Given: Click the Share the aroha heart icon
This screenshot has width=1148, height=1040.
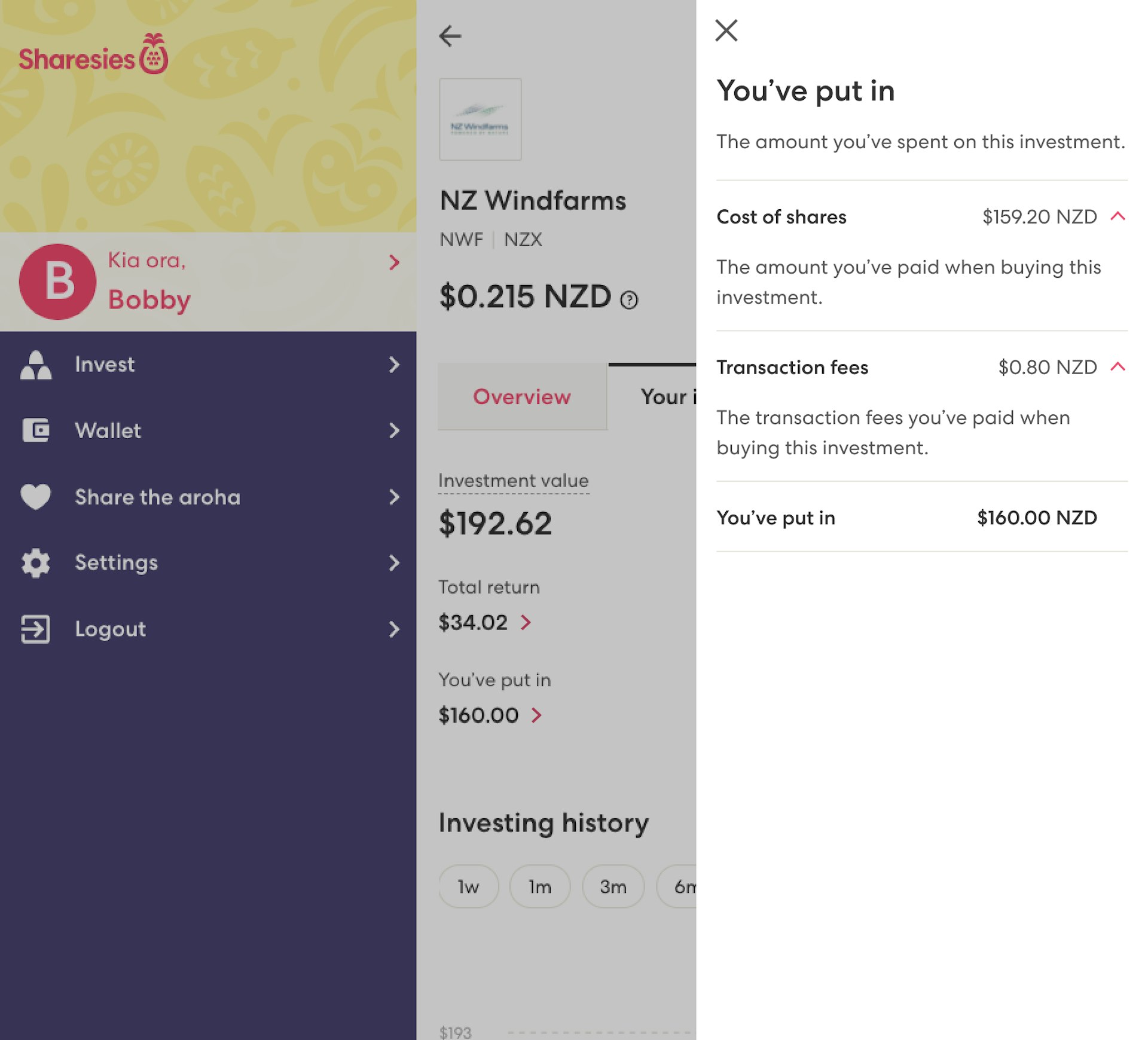Looking at the screenshot, I should point(36,497).
